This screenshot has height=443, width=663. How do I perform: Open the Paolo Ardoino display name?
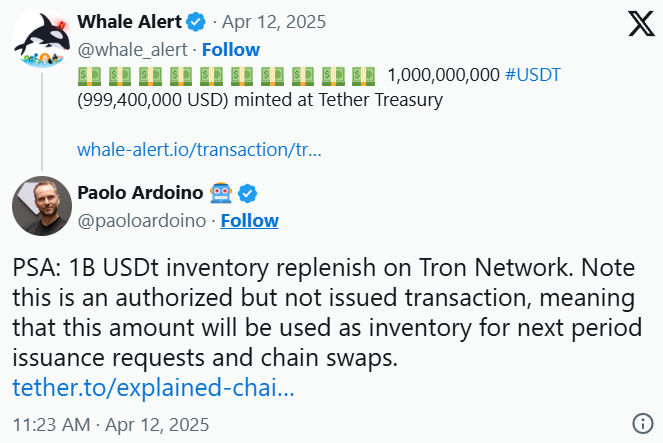coord(141,193)
